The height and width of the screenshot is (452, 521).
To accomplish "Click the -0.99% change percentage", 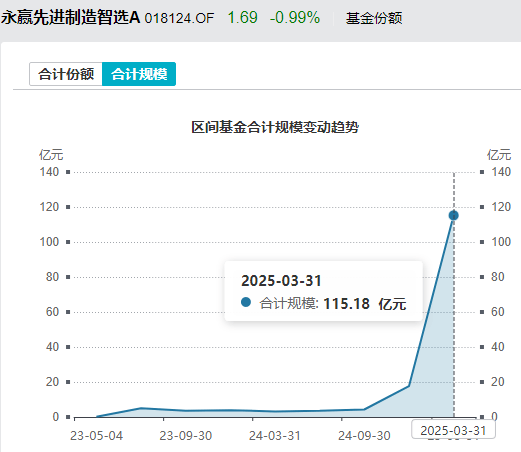I will coord(295,18).
